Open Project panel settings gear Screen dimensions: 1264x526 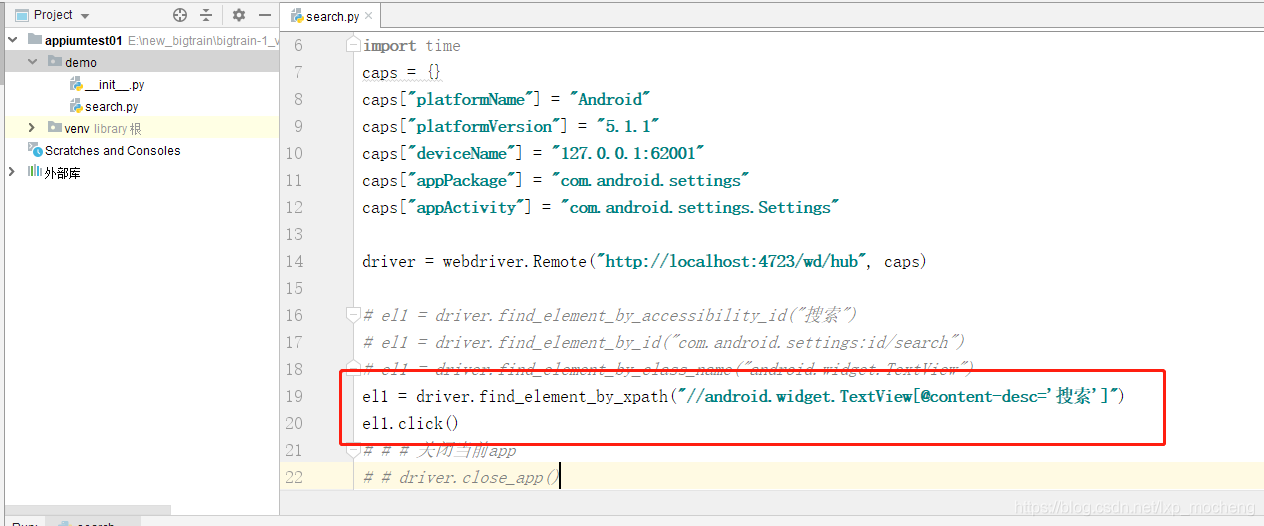[x=238, y=15]
